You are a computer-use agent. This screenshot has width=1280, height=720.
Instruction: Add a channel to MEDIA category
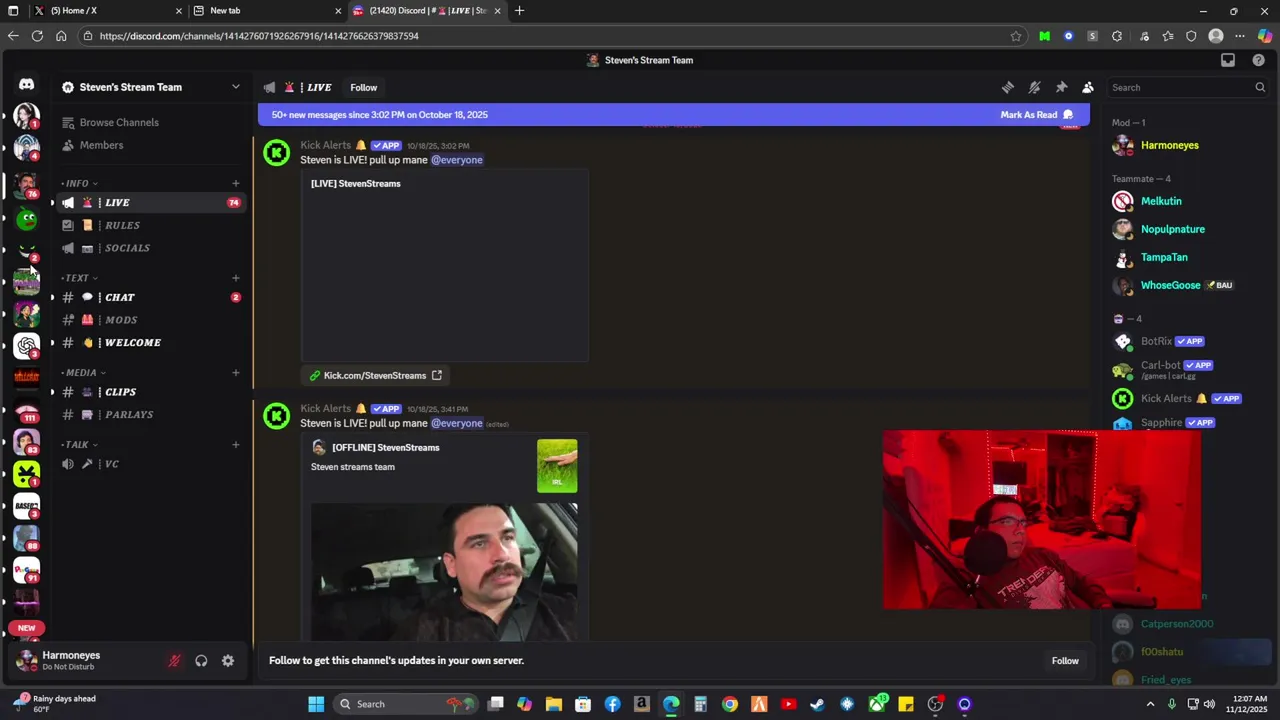click(236, 373)
